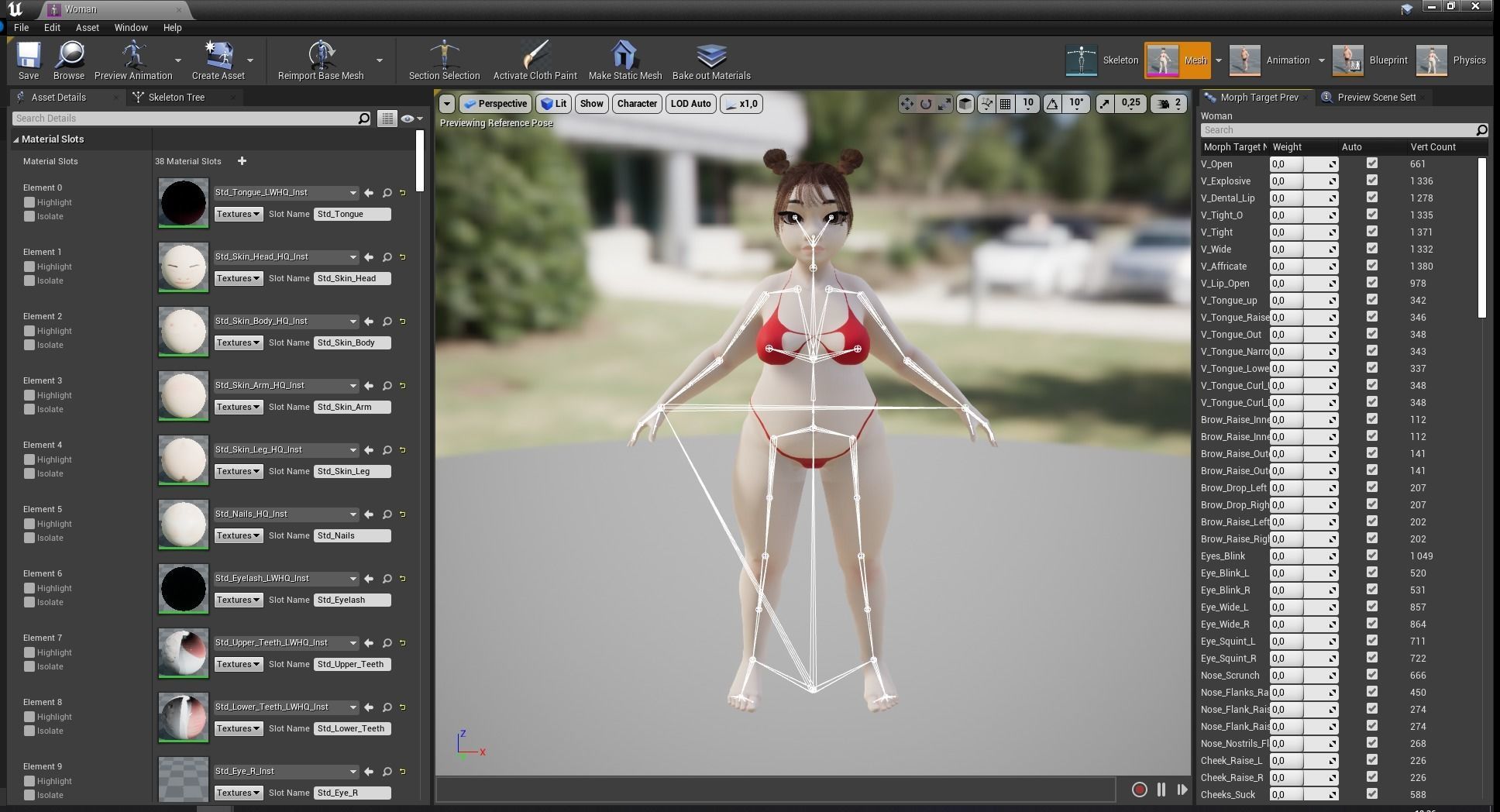Image resolution: width=1500 pixels, height=812 pixels.
Task: Find Std_Skin_Head material in Content Browser
Action: click(387, 257)
